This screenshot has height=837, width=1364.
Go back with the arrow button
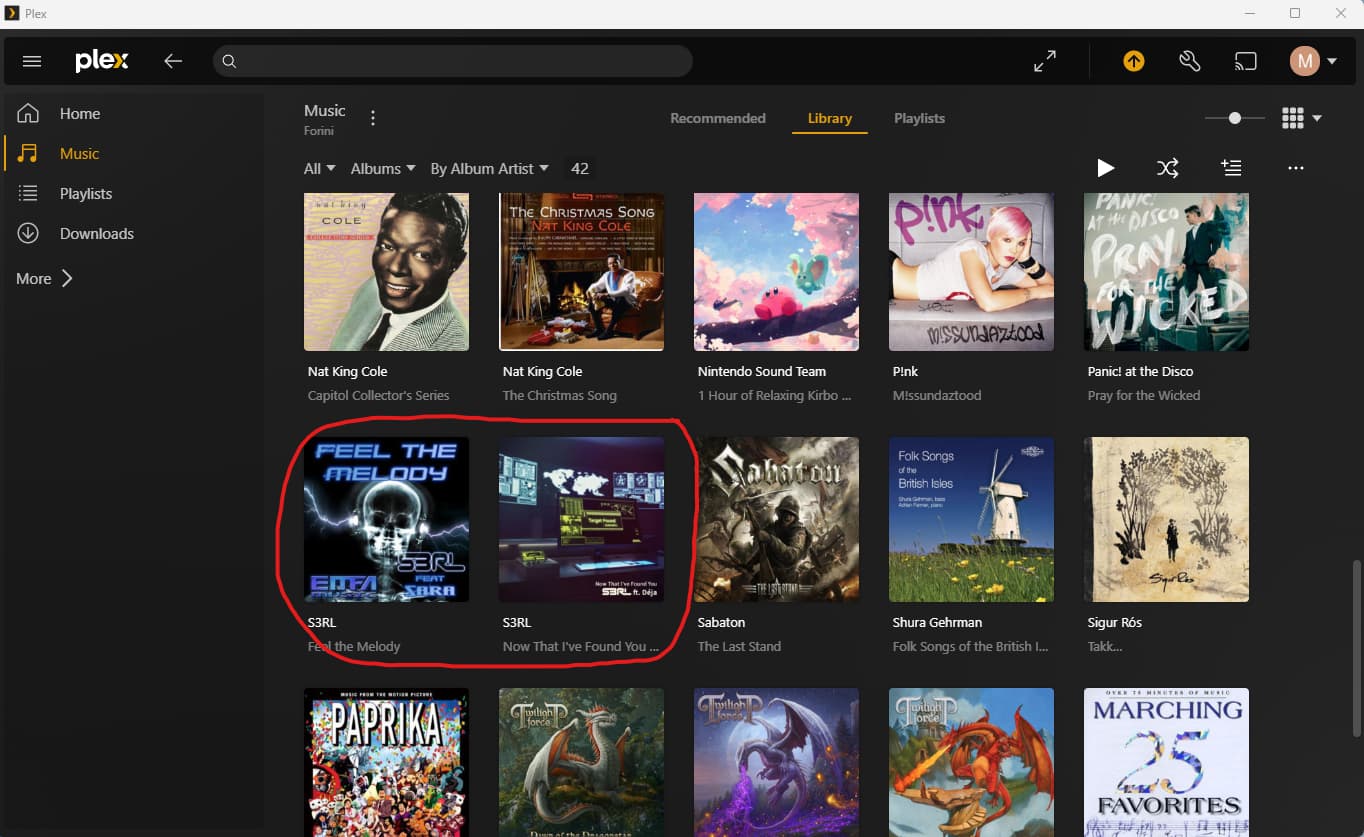tap(173, 61)
